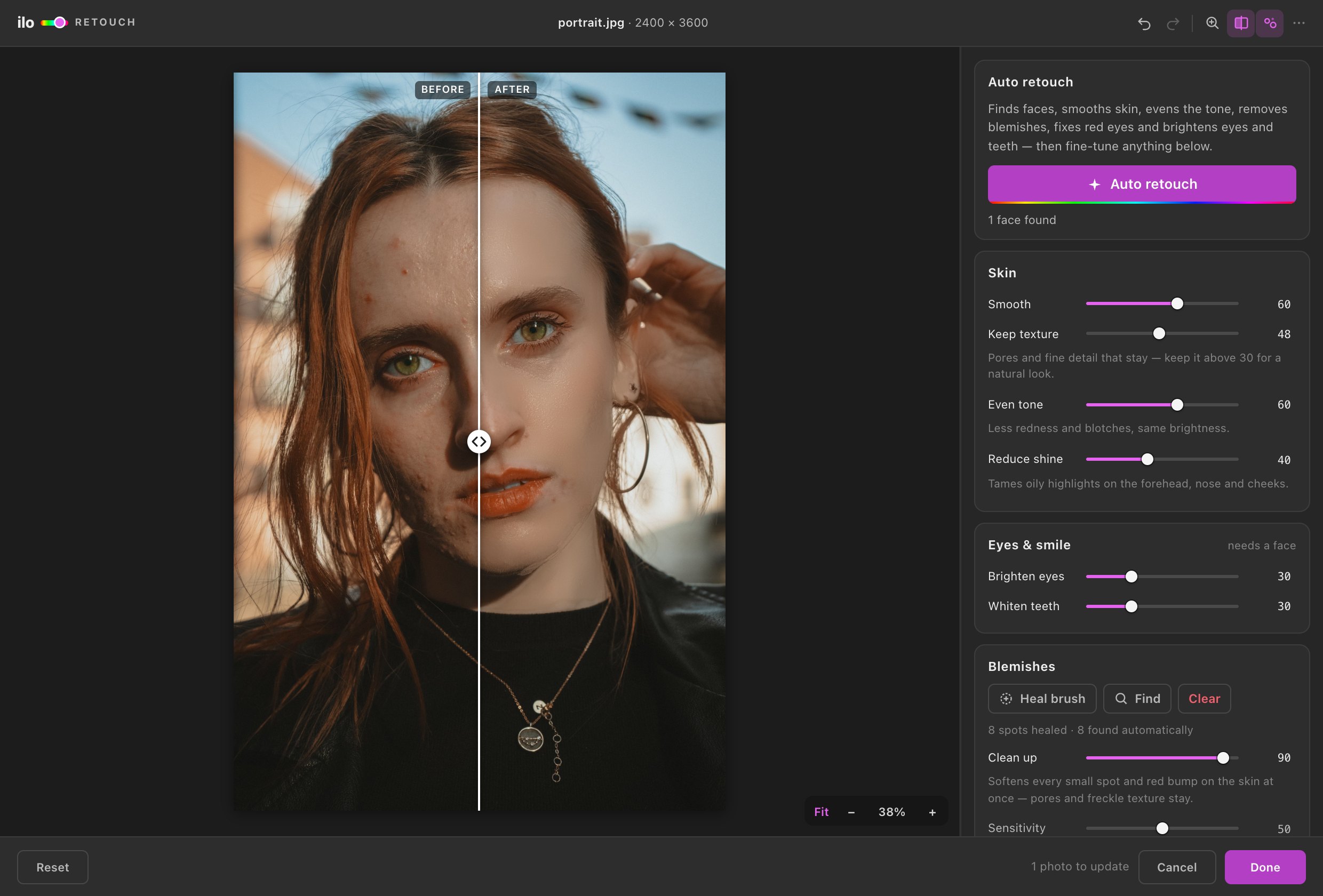Click the Clean up slider thumb
The image size is (1323, 896).
pos(1223,758)
